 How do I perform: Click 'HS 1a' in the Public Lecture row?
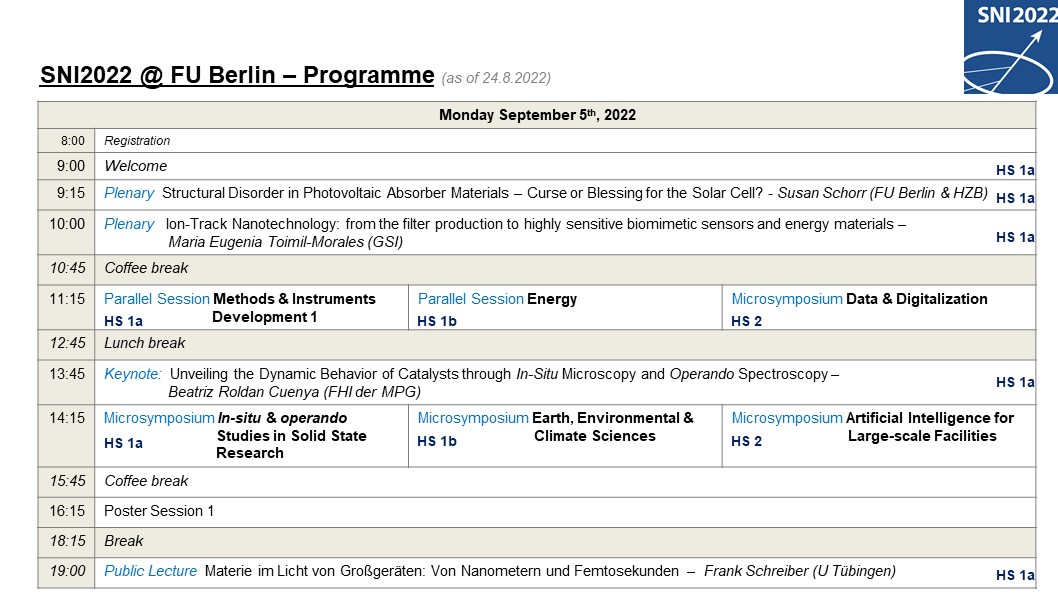tap(1015, 575)
